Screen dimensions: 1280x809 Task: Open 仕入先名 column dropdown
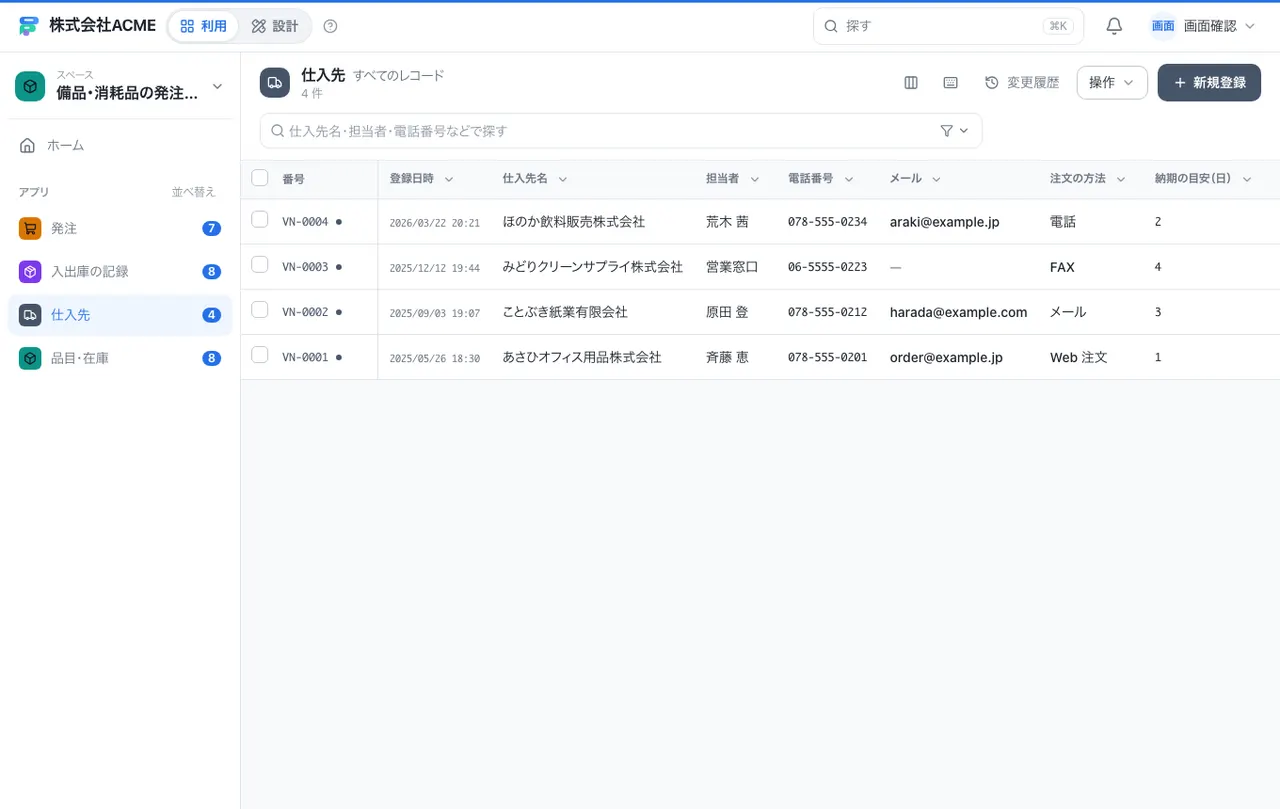(x=563, y=179)
